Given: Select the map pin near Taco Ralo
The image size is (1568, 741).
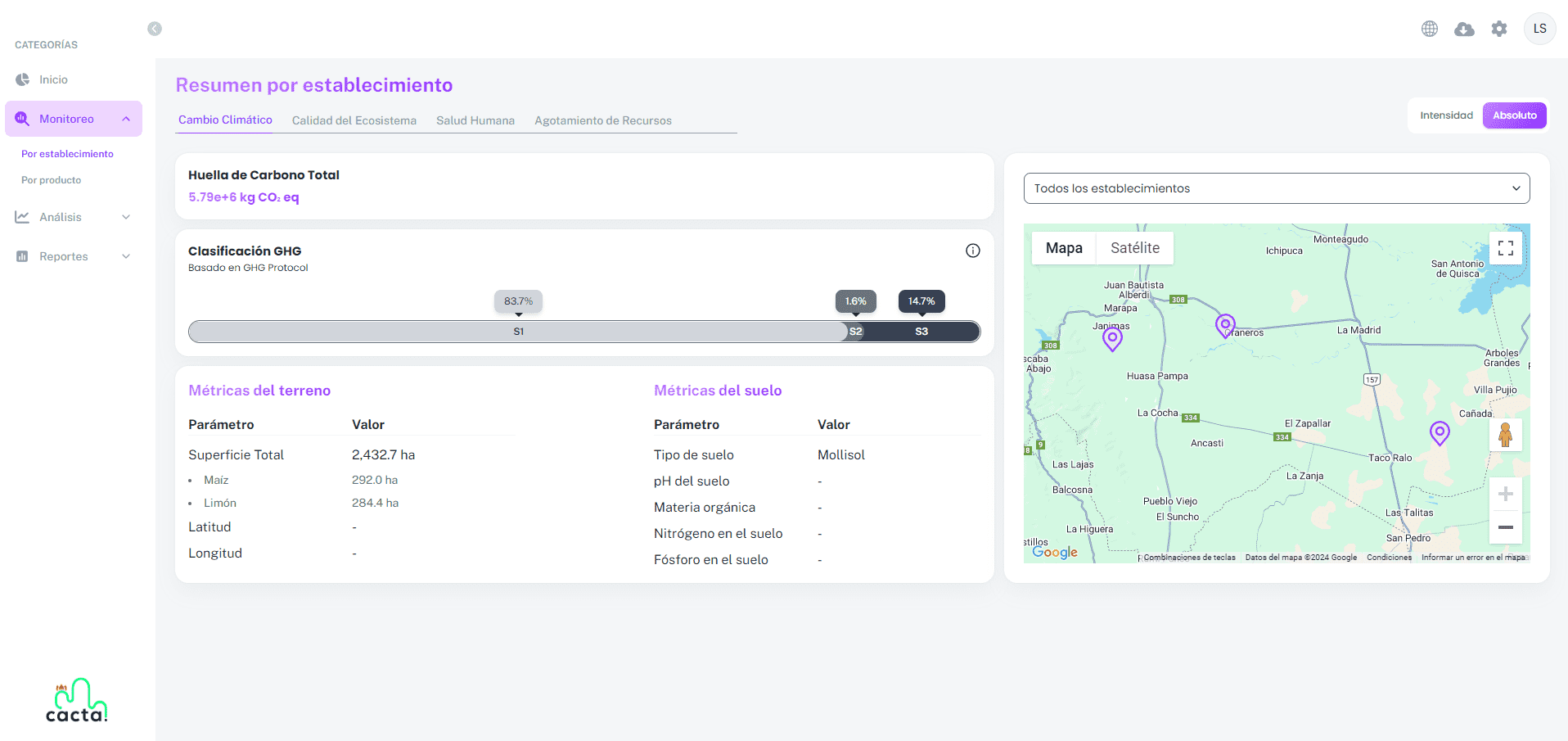Looking at the screenshot, I should pyautogui.click(x=1440, y=433).
